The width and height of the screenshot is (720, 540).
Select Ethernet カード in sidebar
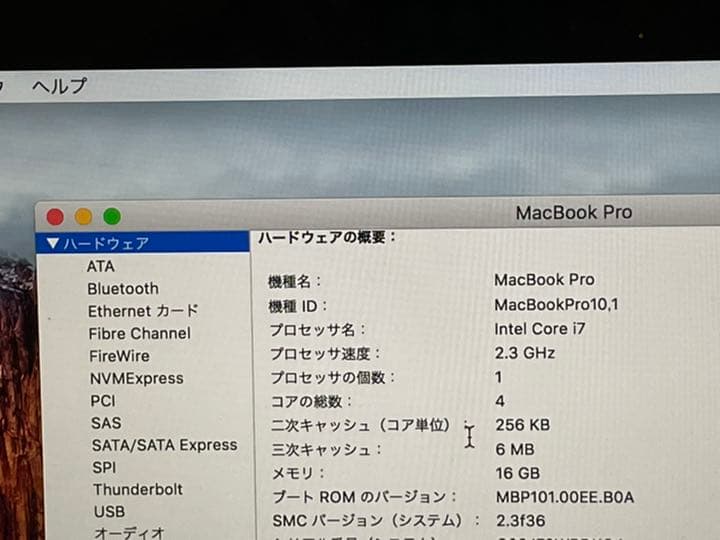click(143, 311)
